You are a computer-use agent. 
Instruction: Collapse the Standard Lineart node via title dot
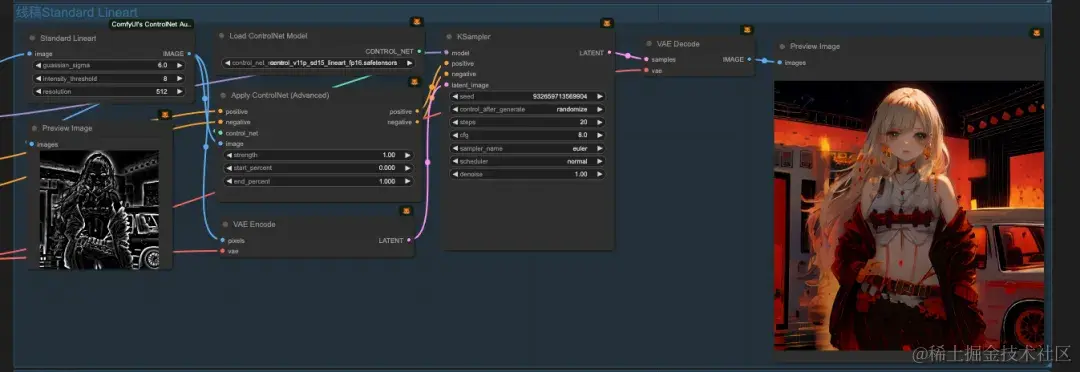pyautogui.click(x=32, y=39)
